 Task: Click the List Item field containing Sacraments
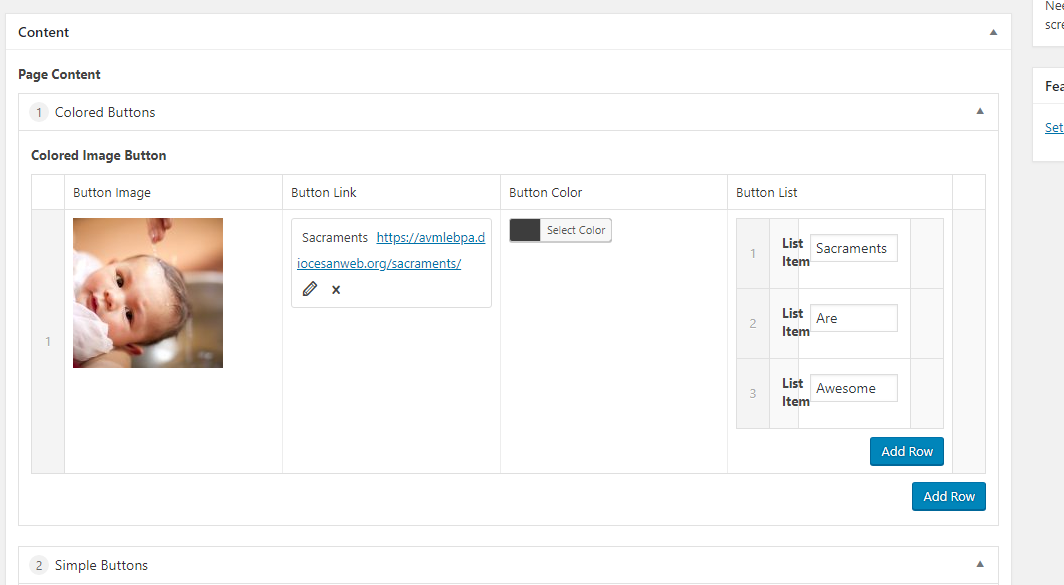pos(853,248)
